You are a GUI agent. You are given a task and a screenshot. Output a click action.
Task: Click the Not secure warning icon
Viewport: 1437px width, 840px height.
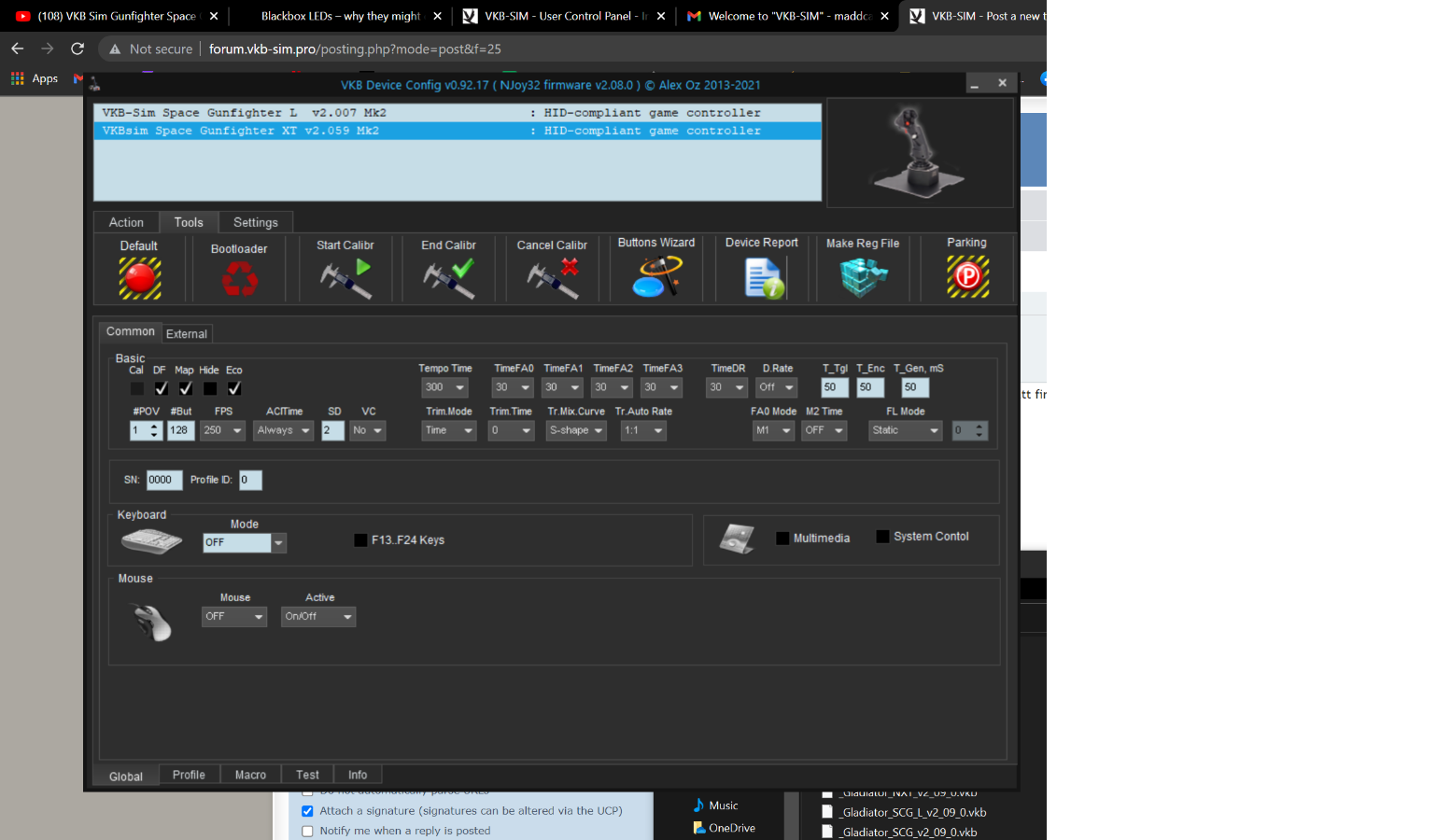pos(115,49)
